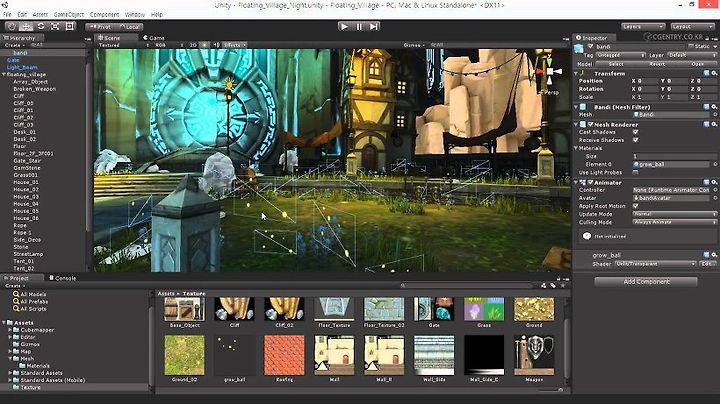The width and height of the screenshot is (720, 404).
Task: Open Mesh Renderer gear menu
Action: pyautogui.click(x=714, y=124)
